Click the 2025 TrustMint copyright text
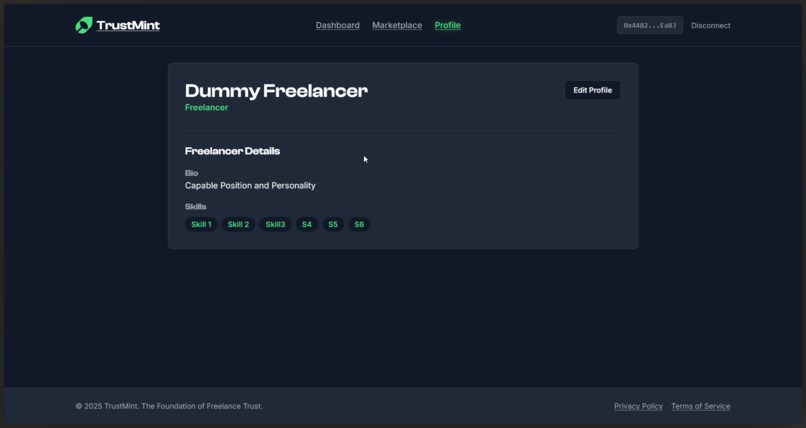 pyautogui.click(x=169, y=406)
